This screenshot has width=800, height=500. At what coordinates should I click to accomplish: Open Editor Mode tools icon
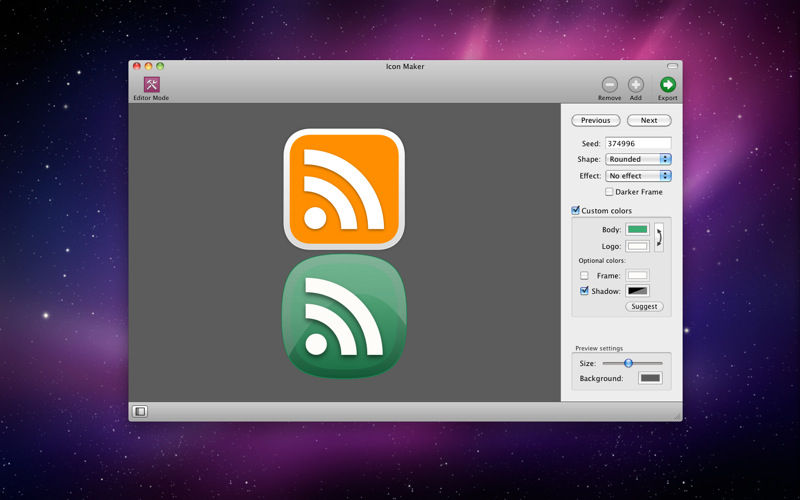pyautogui.click(x=152, y=84)
